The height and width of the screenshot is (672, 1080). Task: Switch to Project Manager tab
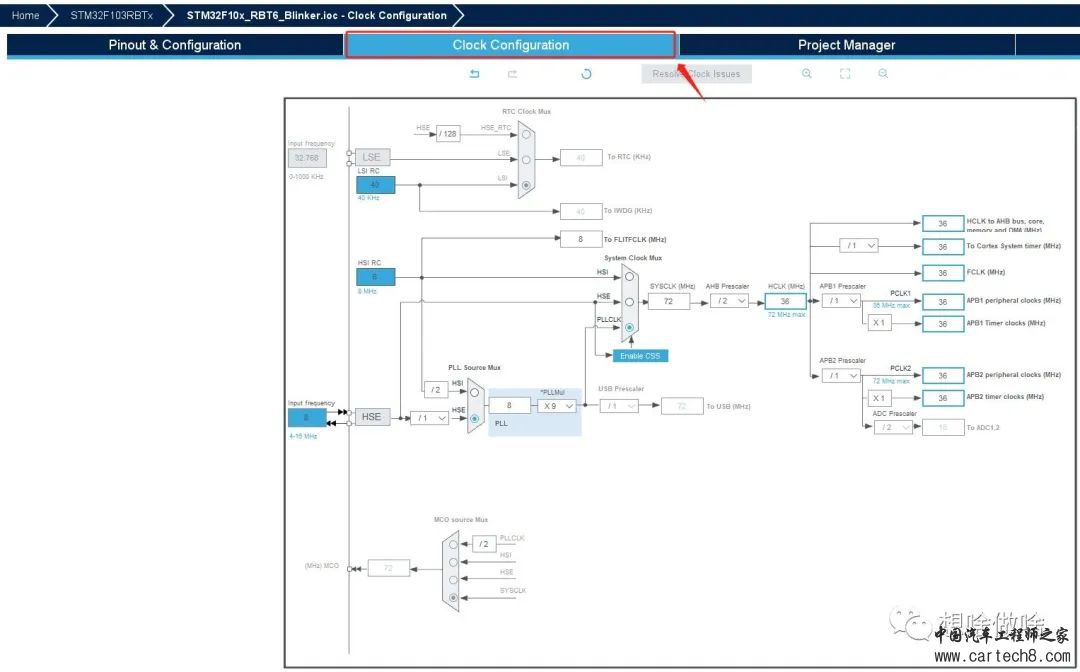[847, 45]
